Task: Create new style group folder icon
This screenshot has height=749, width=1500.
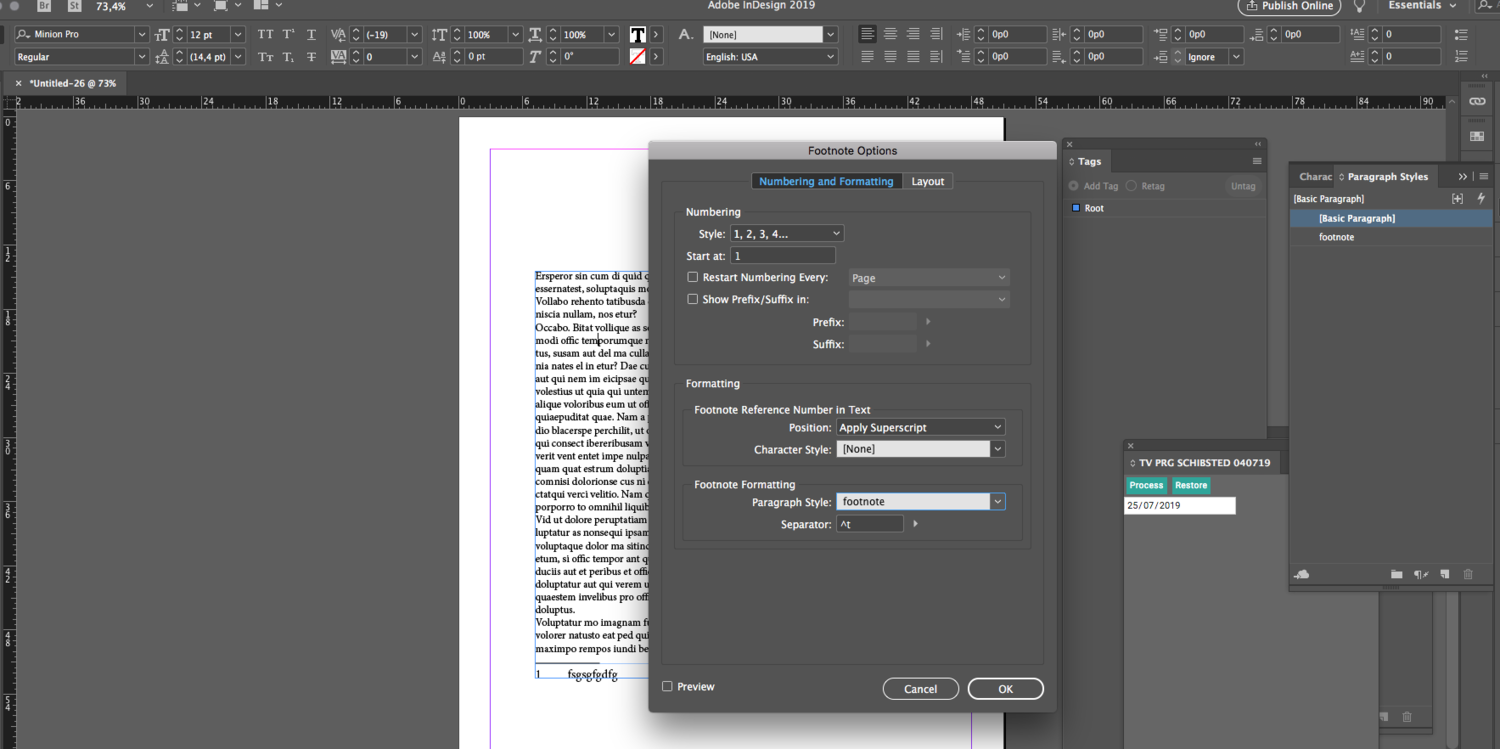Action: (x=1396, y=574)
